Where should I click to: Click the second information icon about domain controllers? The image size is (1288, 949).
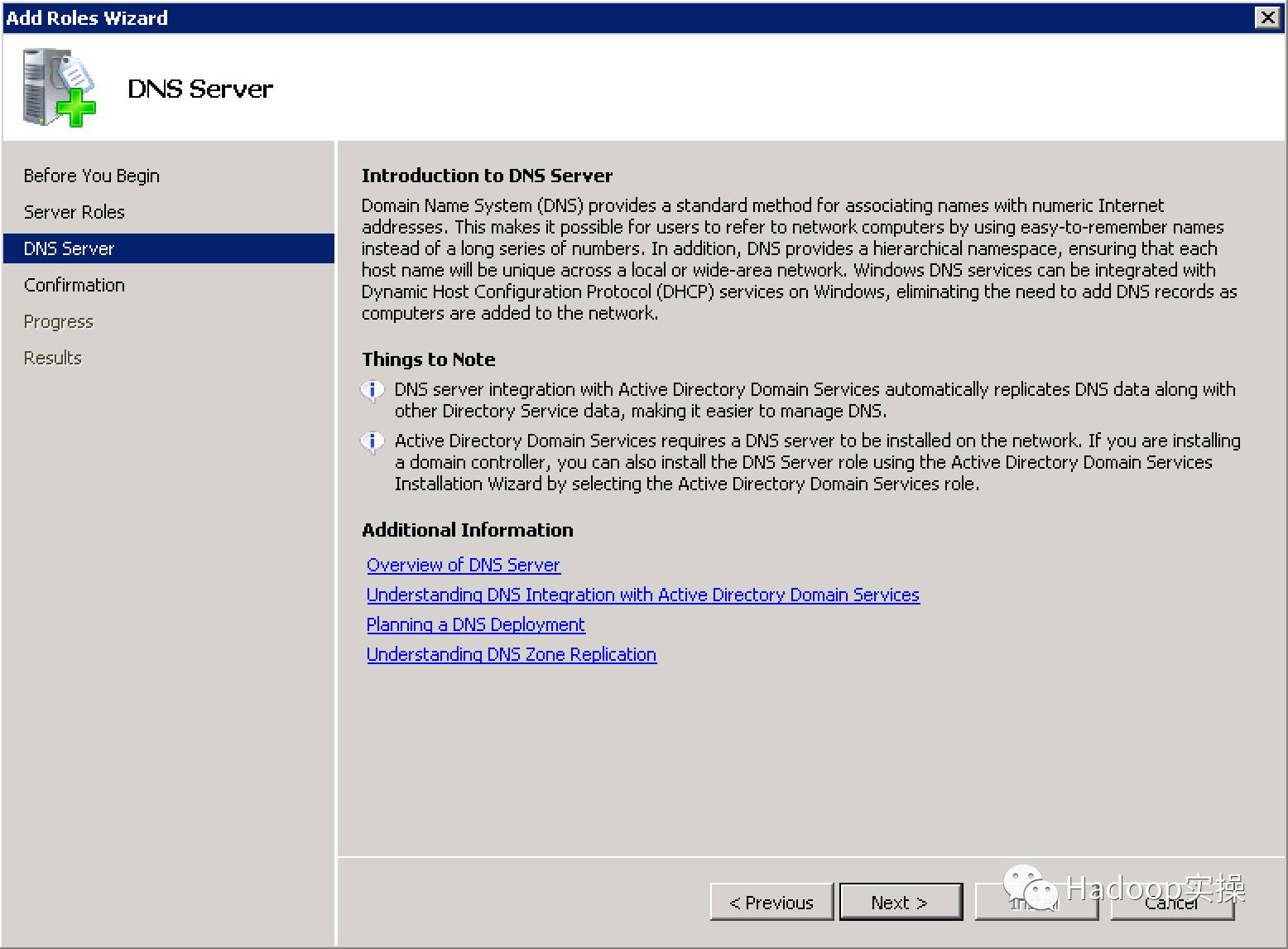coord(373,441)
